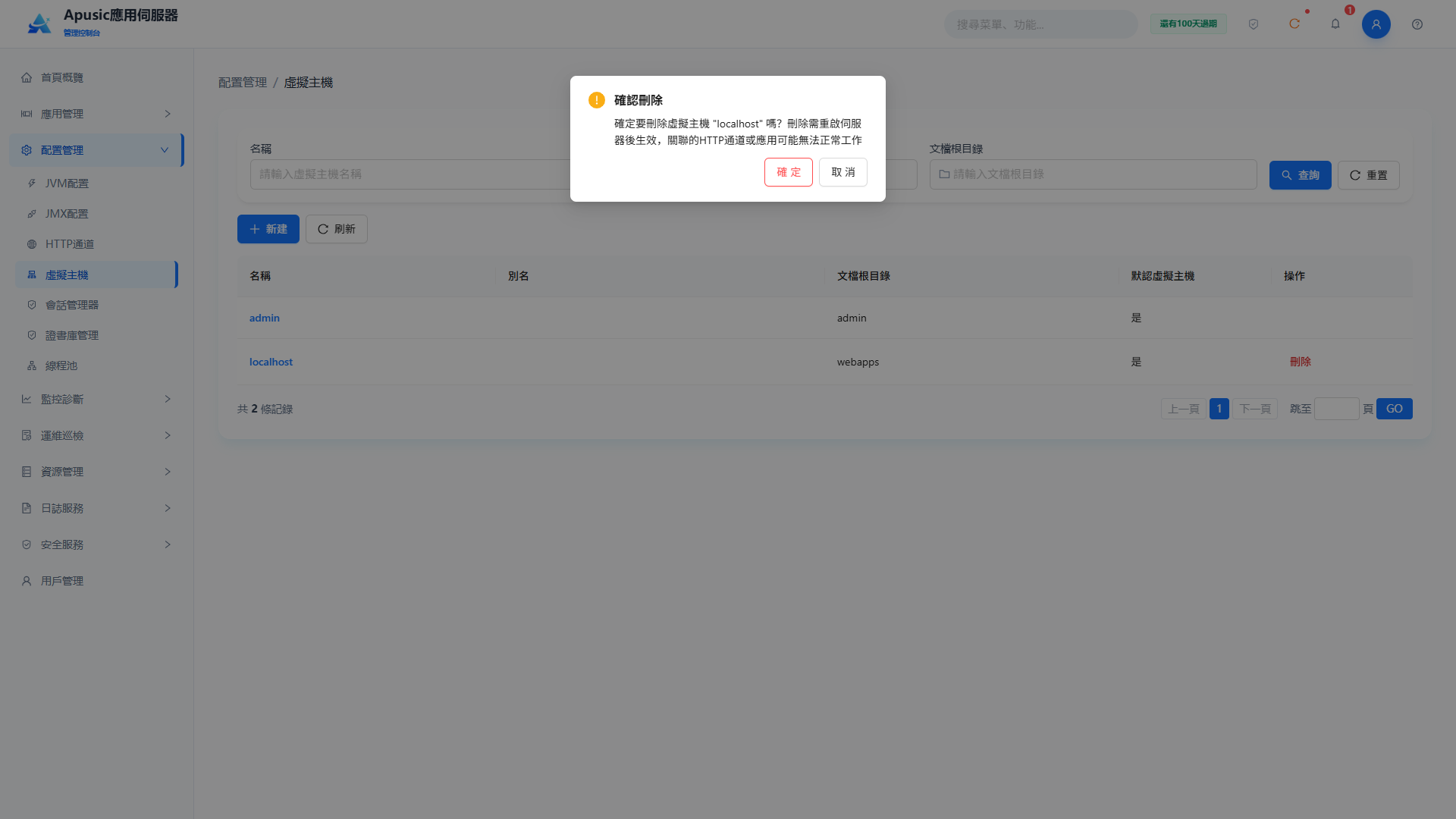Open the 會話管理器 menu item
Image resolution: width=1456 pixels, height=819 pixels.
(96, 305)
